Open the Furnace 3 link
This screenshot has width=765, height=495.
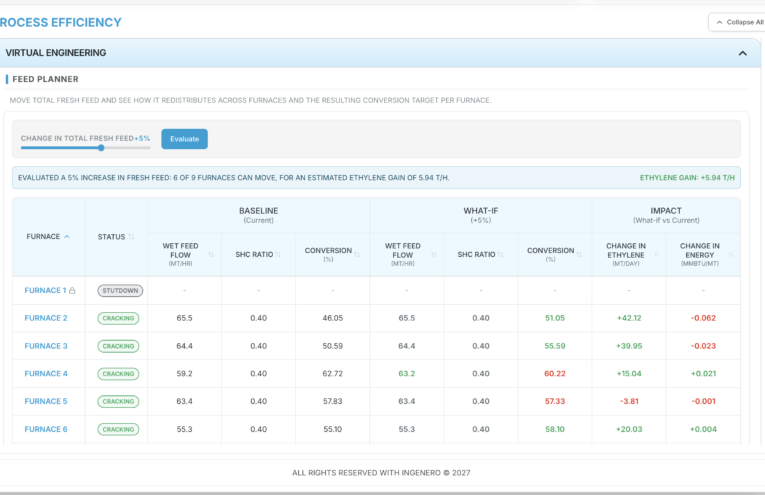coord(46,346)
